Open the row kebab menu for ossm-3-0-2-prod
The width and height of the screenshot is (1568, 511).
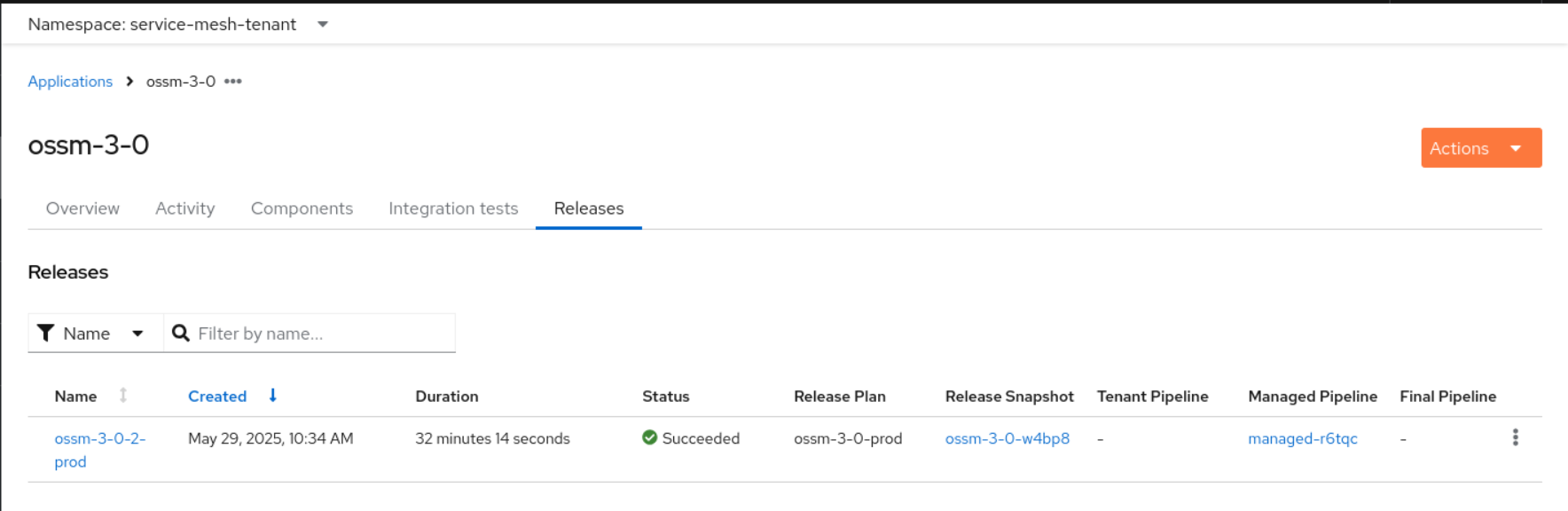(1515, 437)
